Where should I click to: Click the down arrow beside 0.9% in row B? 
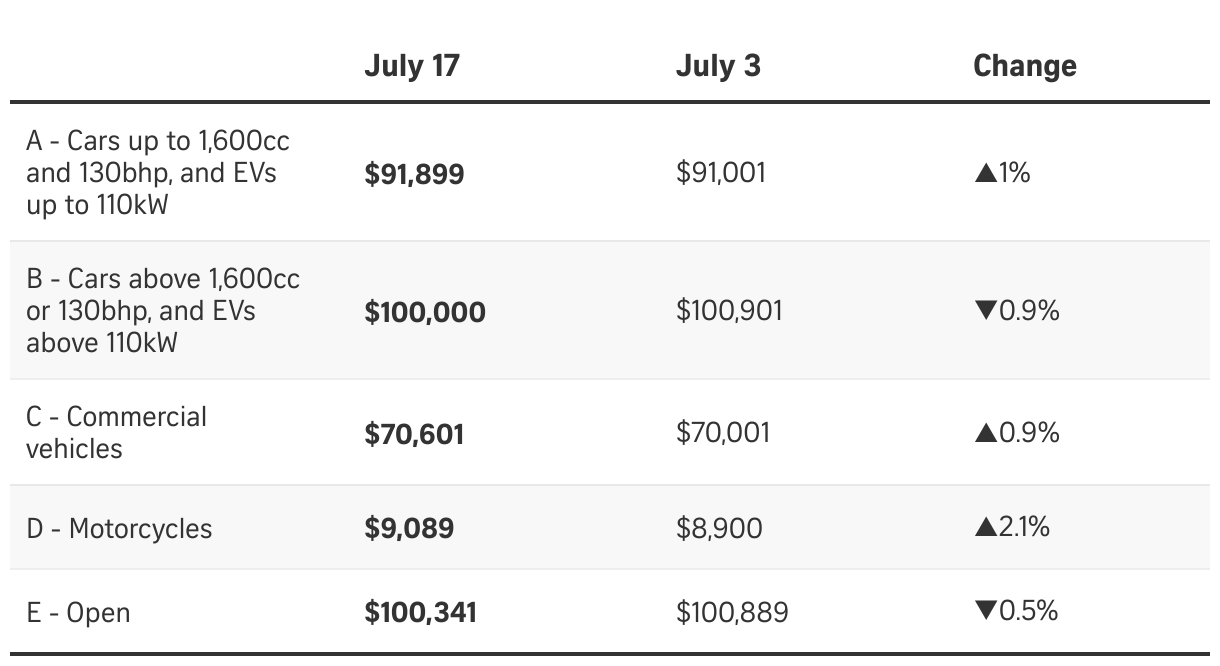[x=985, y=311]
